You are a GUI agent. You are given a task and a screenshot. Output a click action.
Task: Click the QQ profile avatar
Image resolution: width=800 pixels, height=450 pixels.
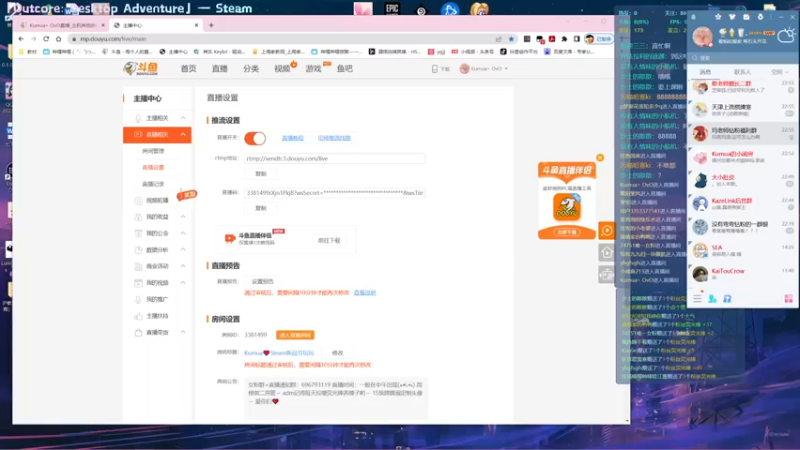(x=703, y=36)
